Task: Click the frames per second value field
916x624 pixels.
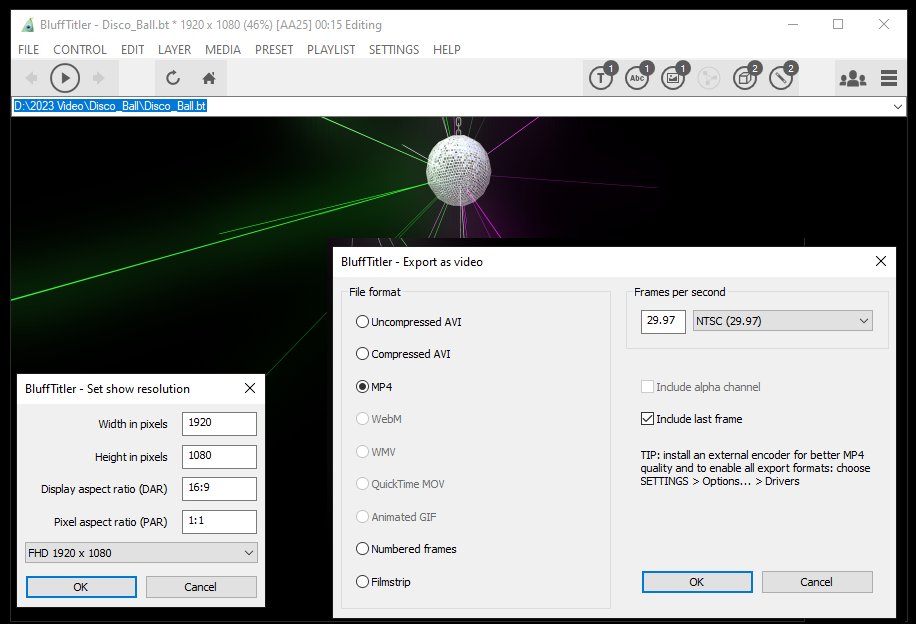Action: coord(663,321)
